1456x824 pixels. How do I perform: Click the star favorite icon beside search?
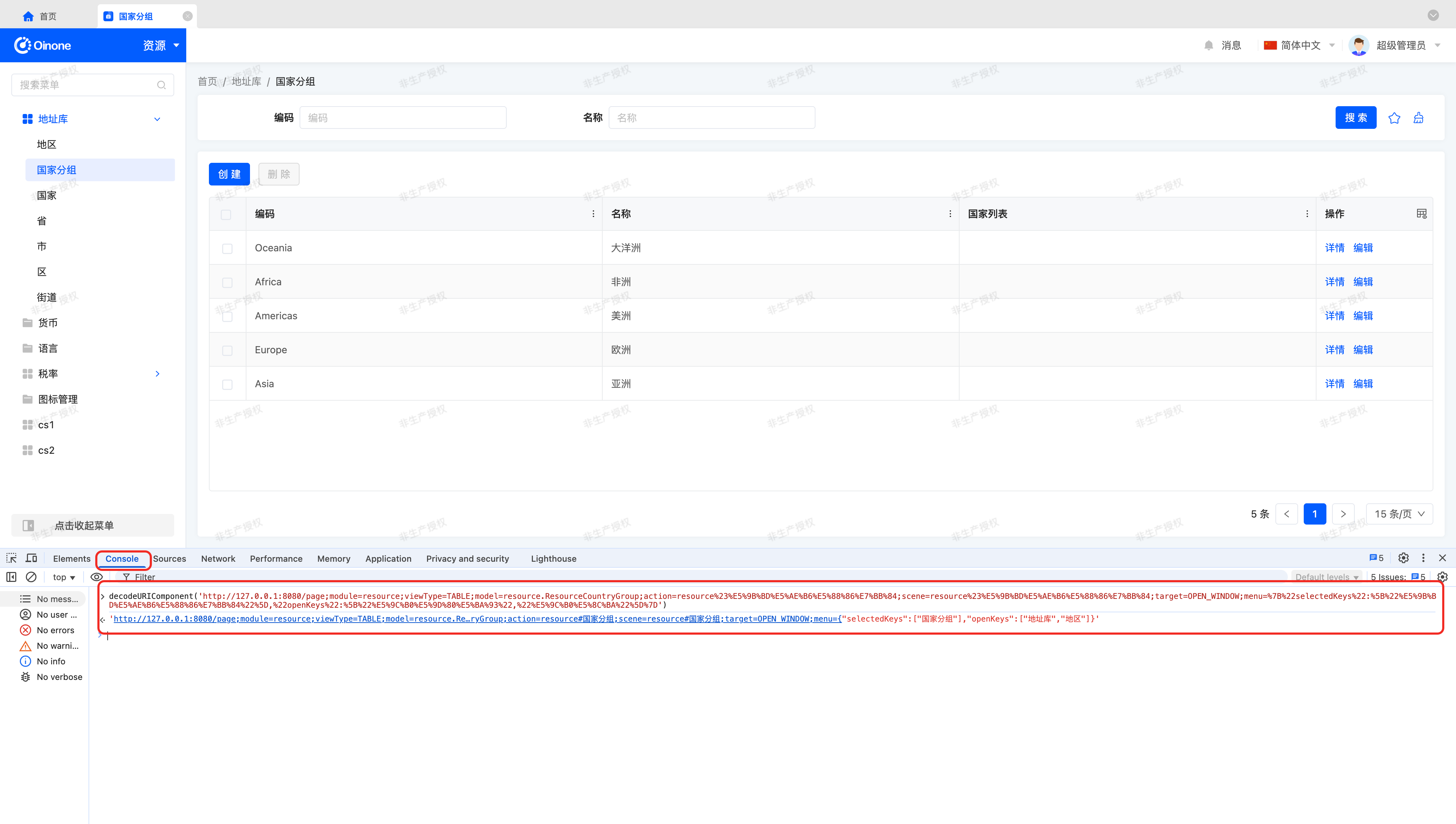[1394, 118]
